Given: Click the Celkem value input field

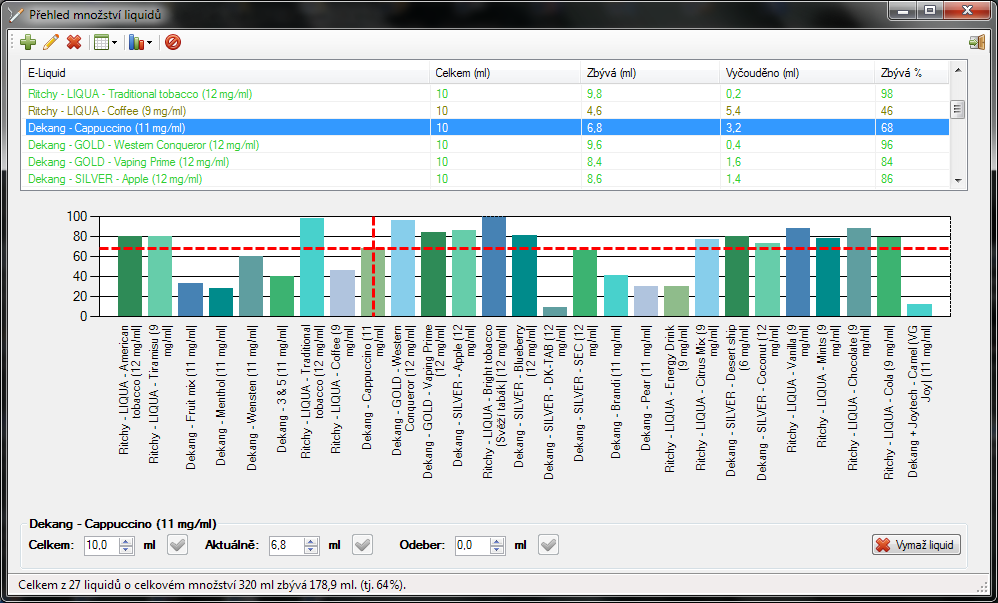Looking at the screenshot, I should tap(101, 545).
